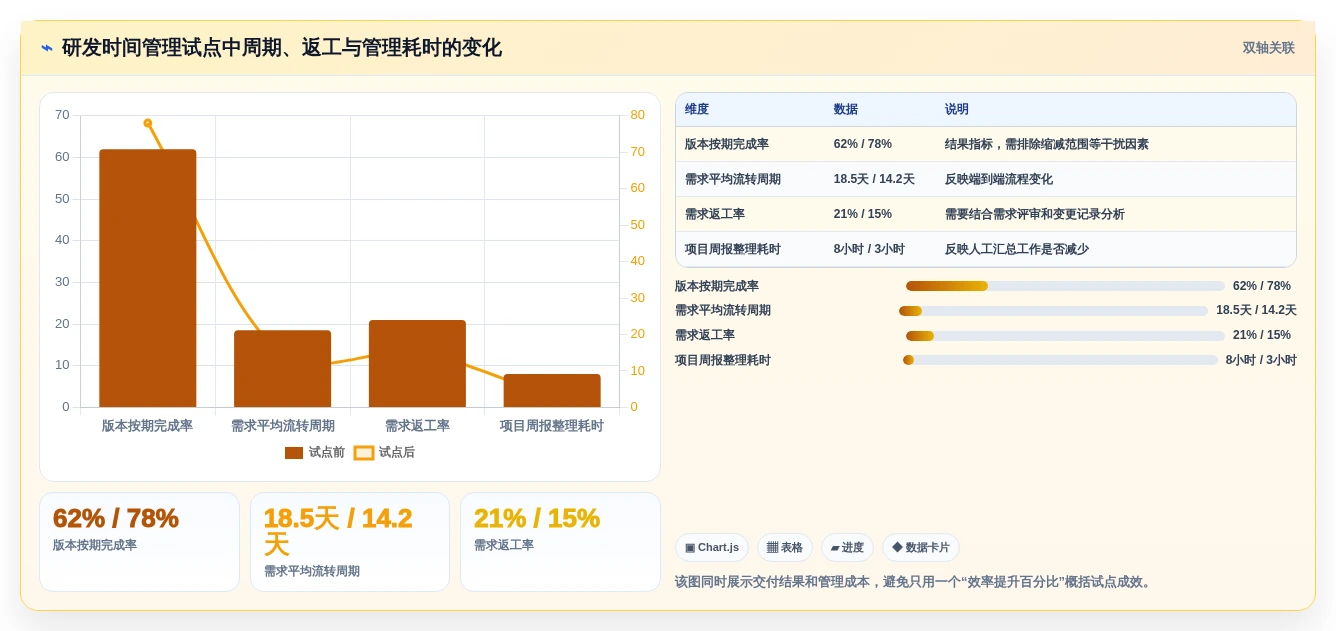Click the first orange line data point
Image resolution: width=1336 pixels, height=631 pixels.
(148, 123)
